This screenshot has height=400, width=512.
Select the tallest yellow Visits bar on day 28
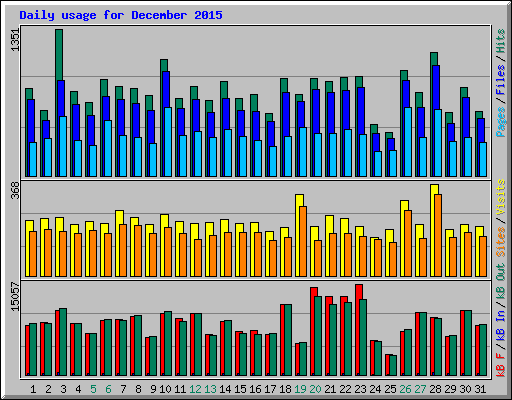point(434,230)
